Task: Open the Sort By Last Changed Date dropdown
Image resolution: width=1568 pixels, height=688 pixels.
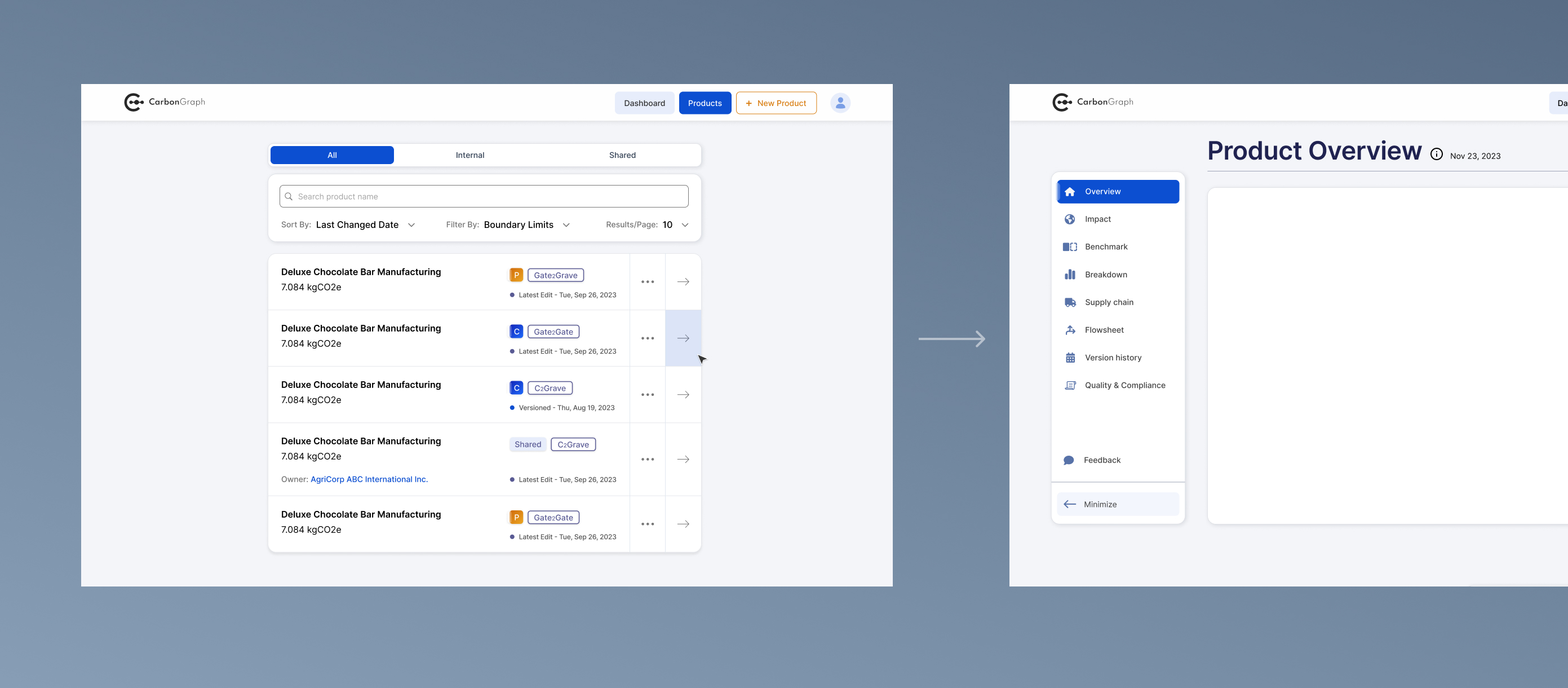Action: 411,224
